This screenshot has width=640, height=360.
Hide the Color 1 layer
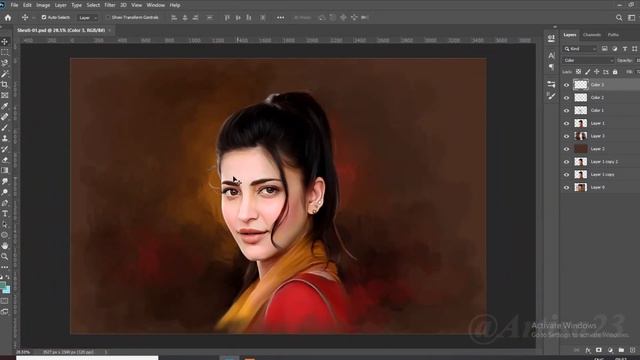pyautogui.click(x=567, y=111)
